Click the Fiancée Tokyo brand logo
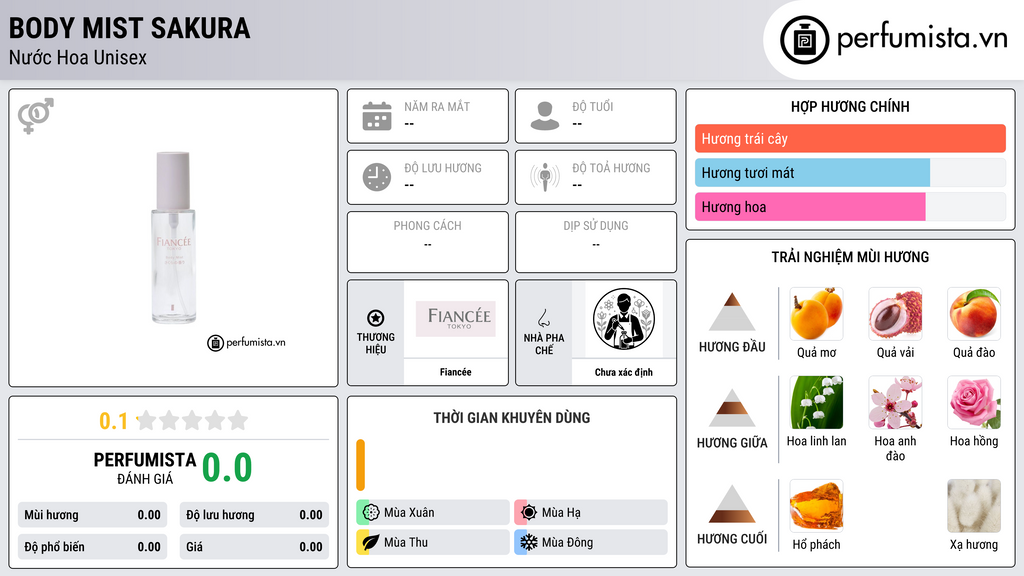This screenshot has width=1024, height=576. pyautogui.click(x=456, y=318)
